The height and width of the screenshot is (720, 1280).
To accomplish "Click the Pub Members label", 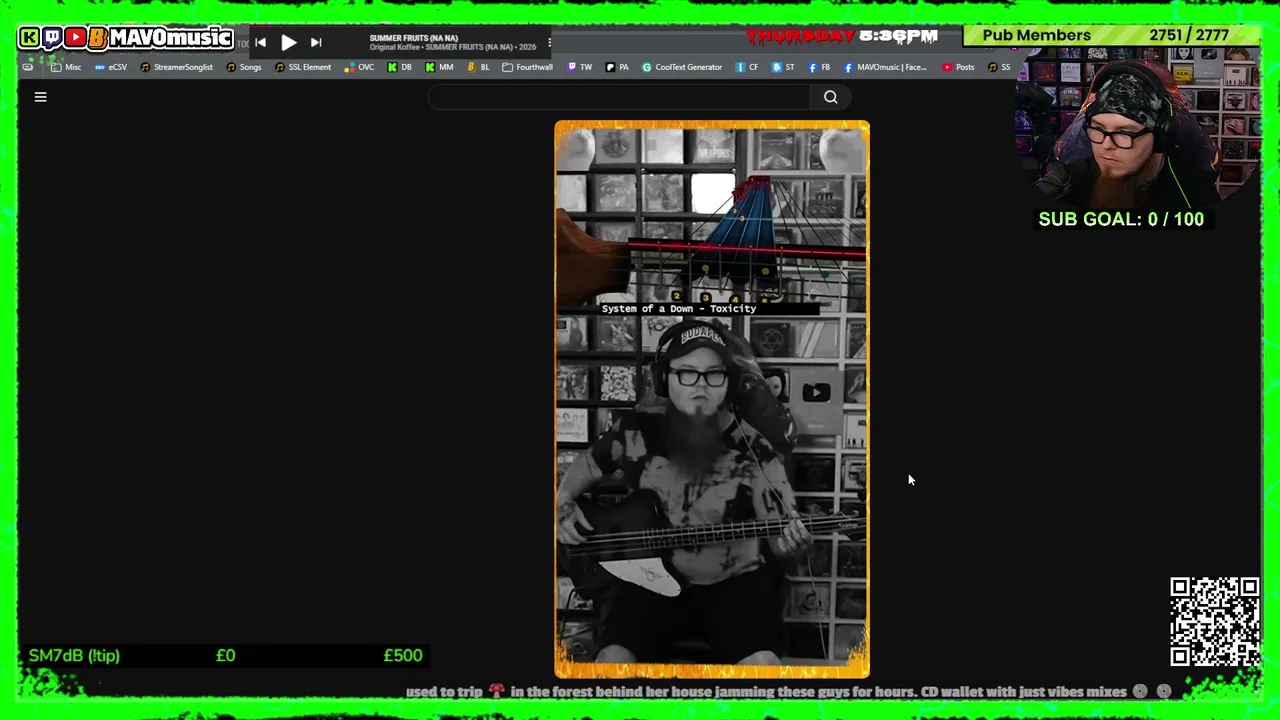I will click(1036, 35).
